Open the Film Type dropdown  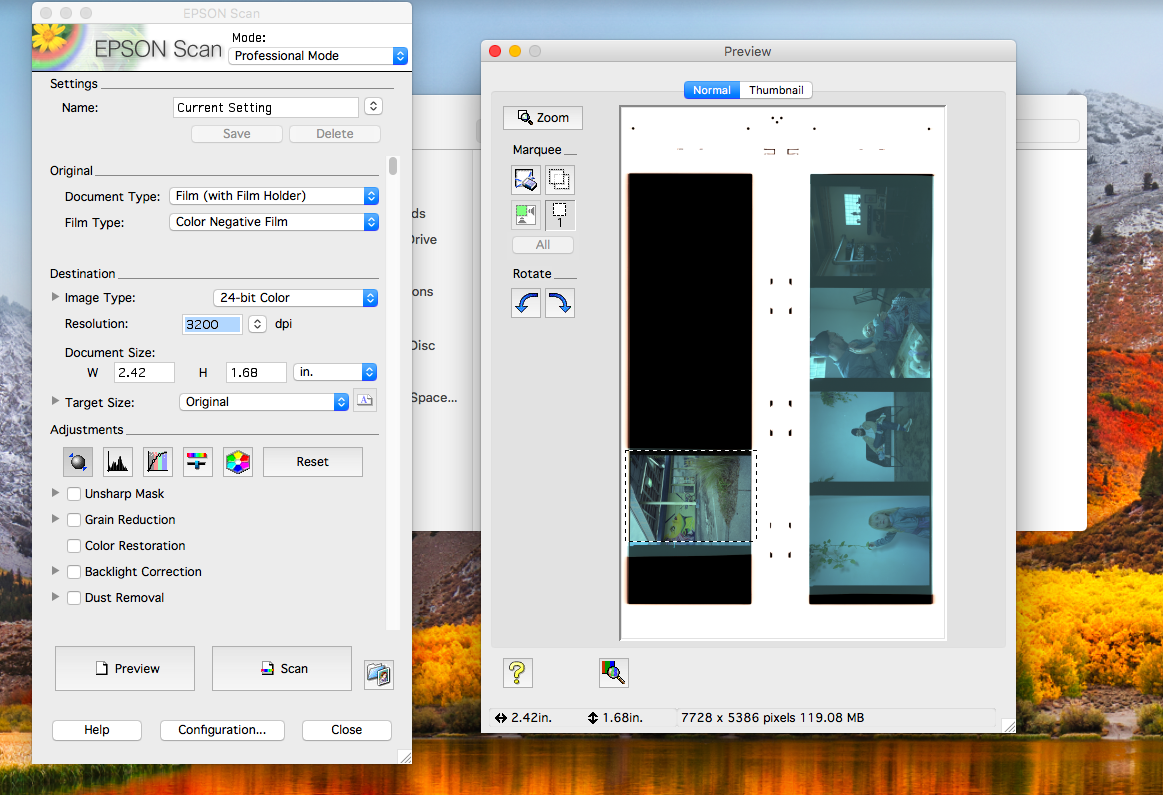tap(274, 222)
